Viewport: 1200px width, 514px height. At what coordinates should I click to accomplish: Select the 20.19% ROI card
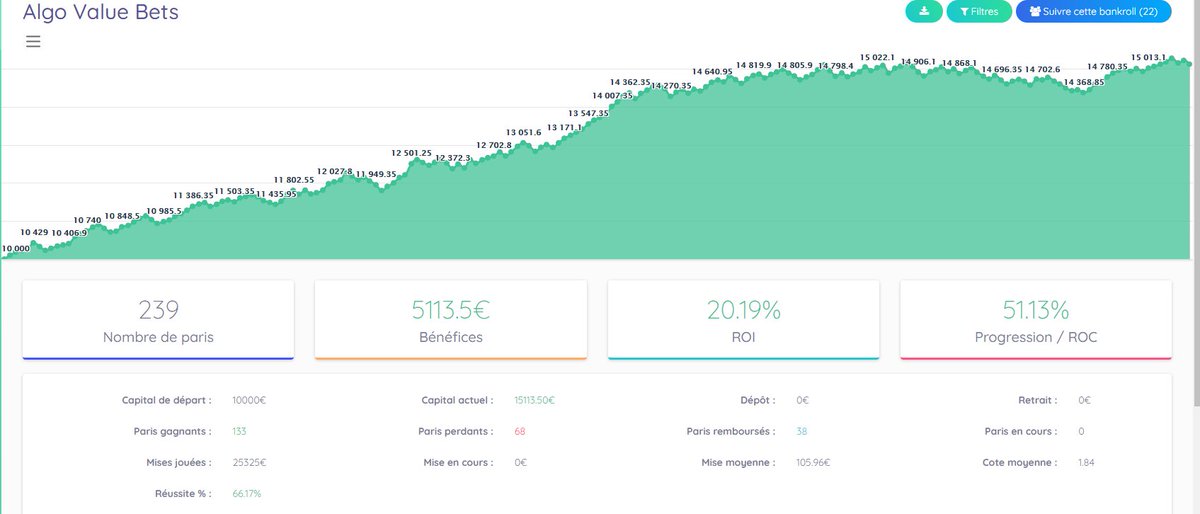click(x=743, y=320)
